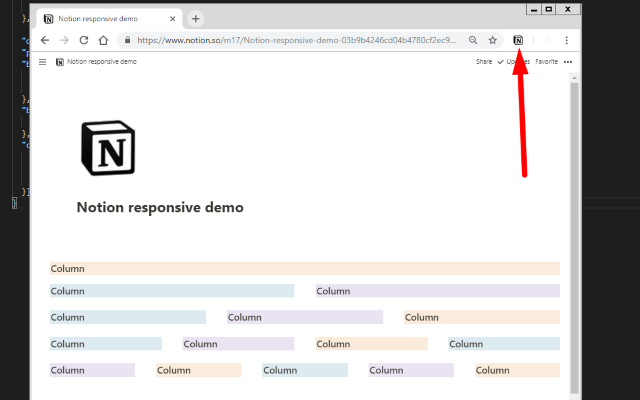Minimize the browser window
This screenshot has width=640, height=400.
tap(534, 9)
